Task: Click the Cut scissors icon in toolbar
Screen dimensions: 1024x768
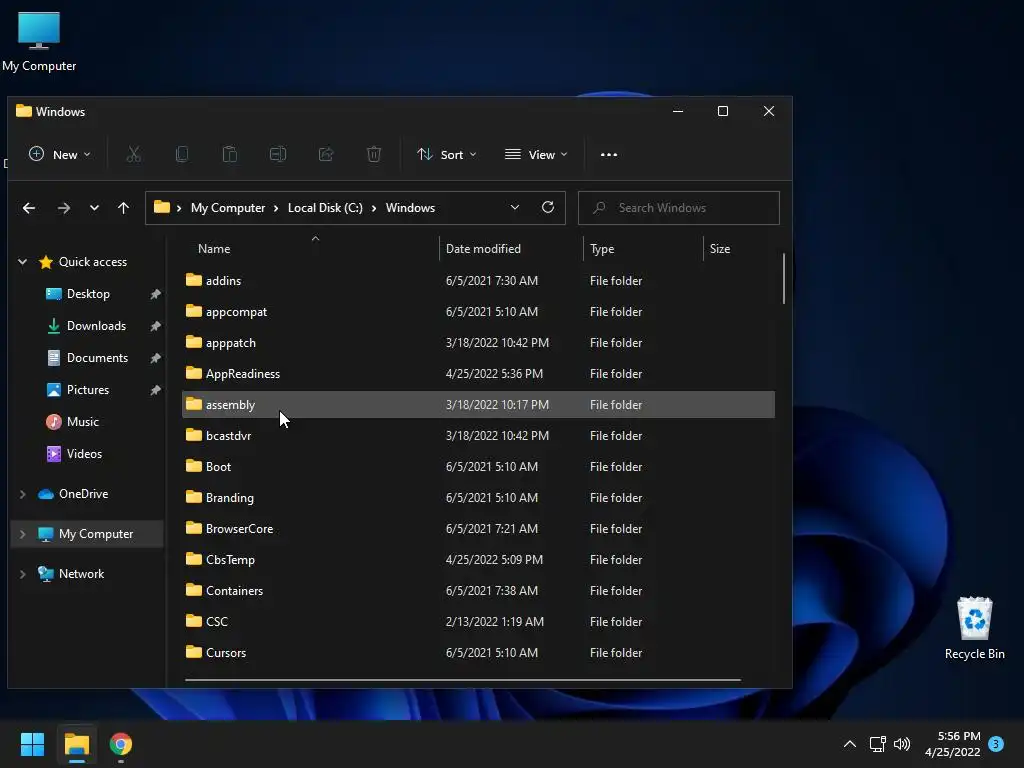Action: 133,155
